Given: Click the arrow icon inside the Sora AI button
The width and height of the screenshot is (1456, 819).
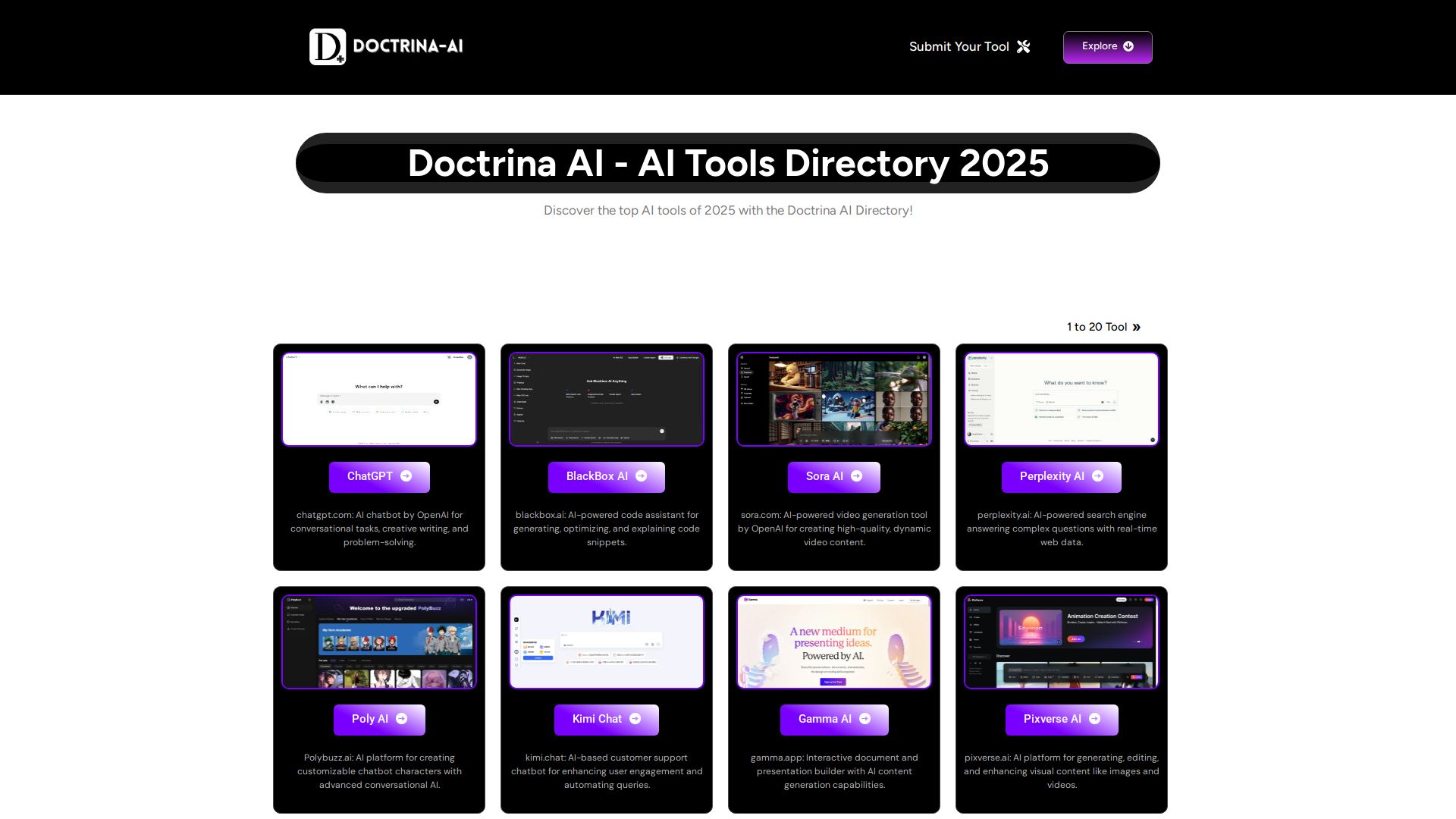Looking at the screenshot, I should pos(856,476).
